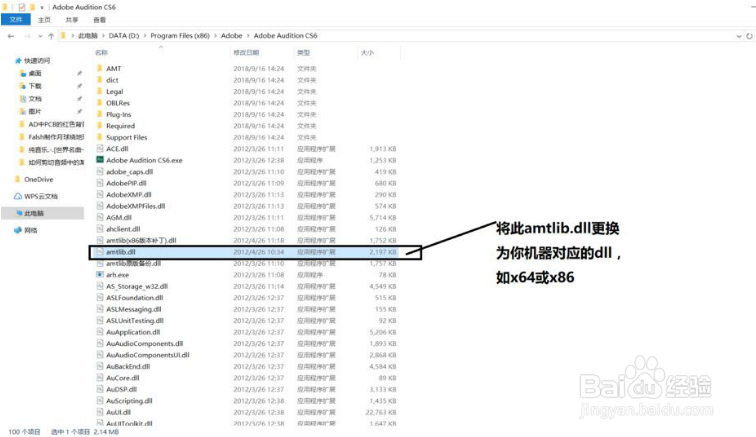Switch to the 查看 ribbon tab
This screenshot has width=756, height=437.
(99, 20)
